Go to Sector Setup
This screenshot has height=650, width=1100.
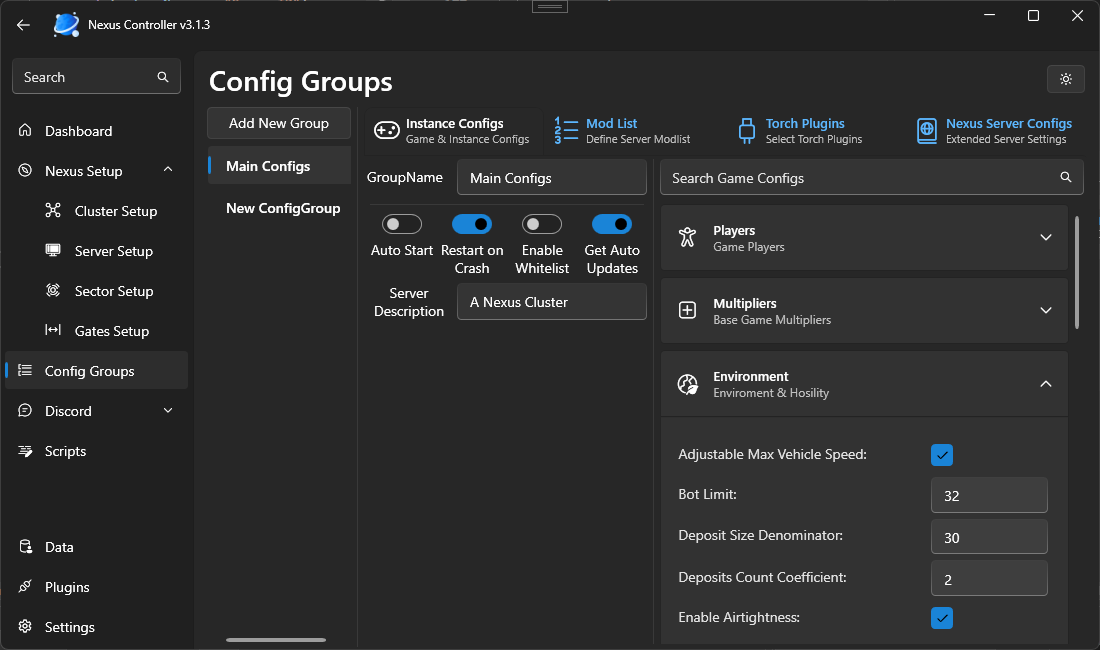point(113,291)
